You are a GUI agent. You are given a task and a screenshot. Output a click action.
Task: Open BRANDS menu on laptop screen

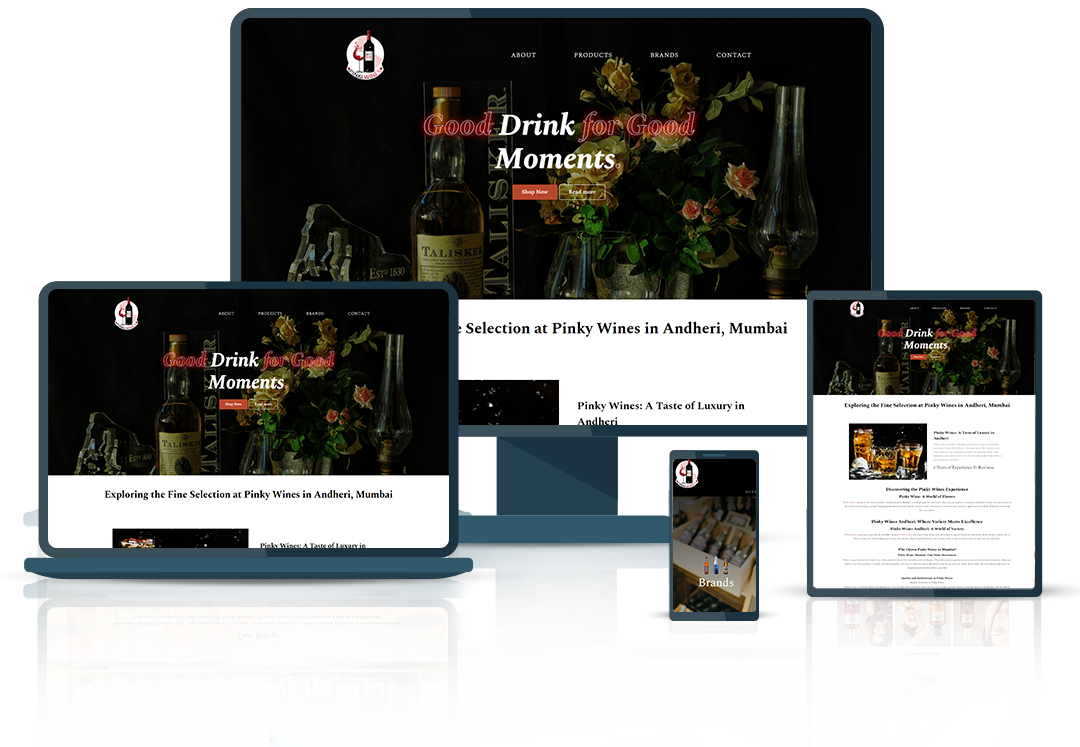click(315, 313)
